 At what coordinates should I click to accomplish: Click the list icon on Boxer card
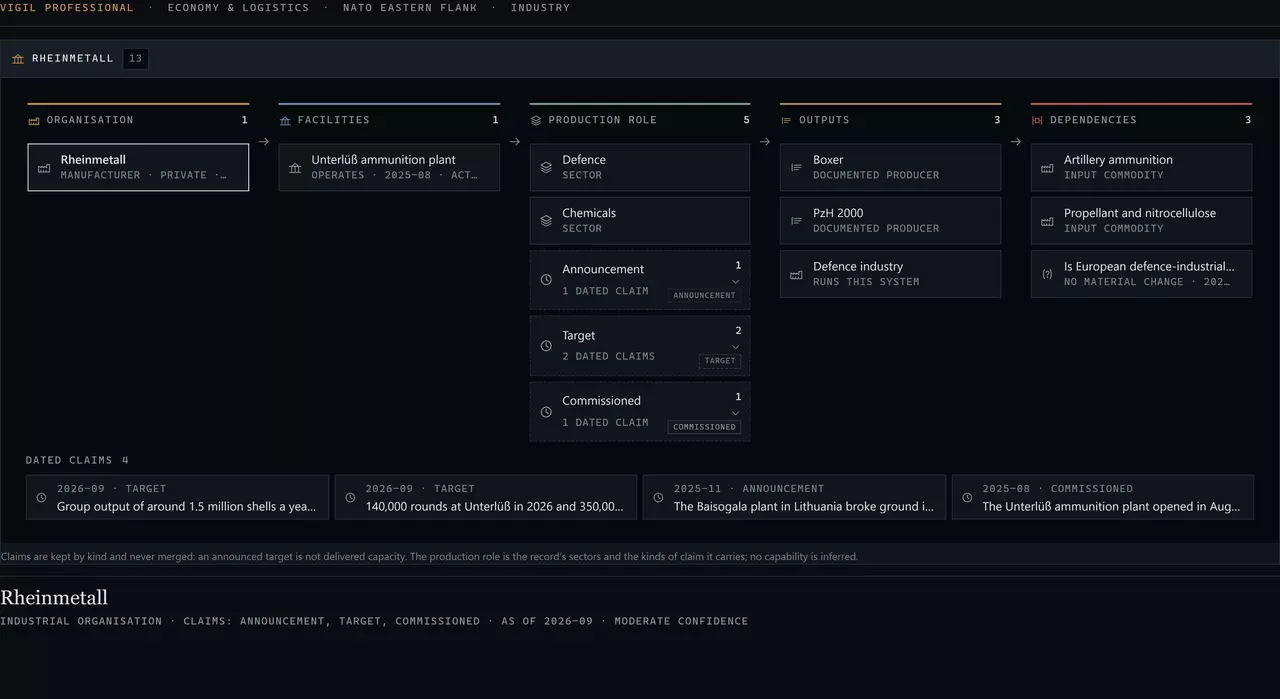(797, 168)
